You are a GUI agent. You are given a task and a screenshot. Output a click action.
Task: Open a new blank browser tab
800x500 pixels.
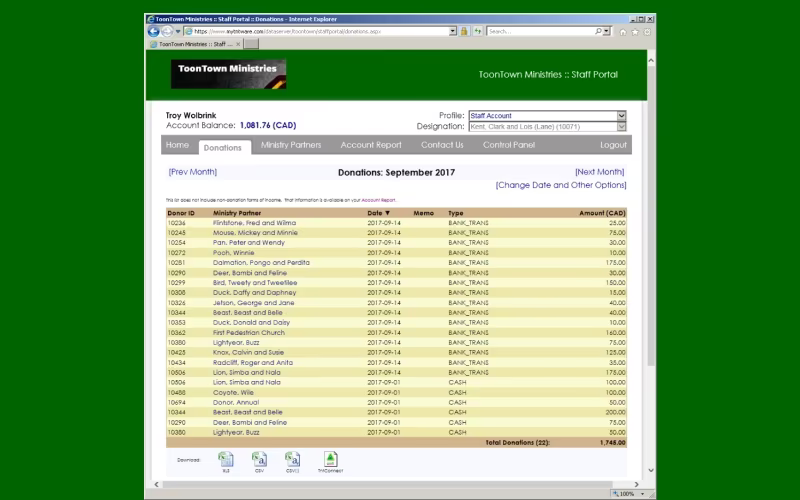[x=251, y=44]
